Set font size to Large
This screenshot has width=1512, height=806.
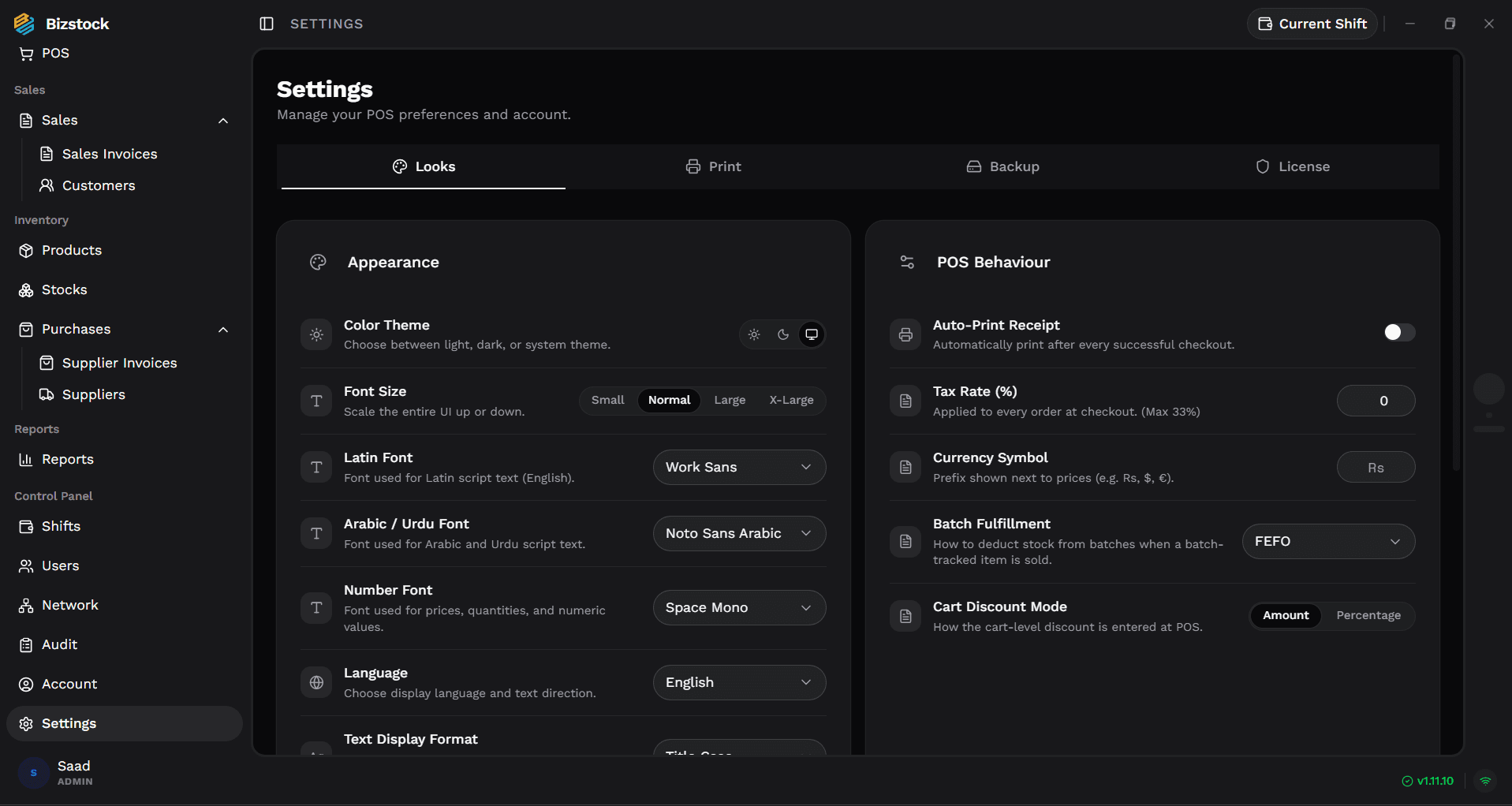730,400
